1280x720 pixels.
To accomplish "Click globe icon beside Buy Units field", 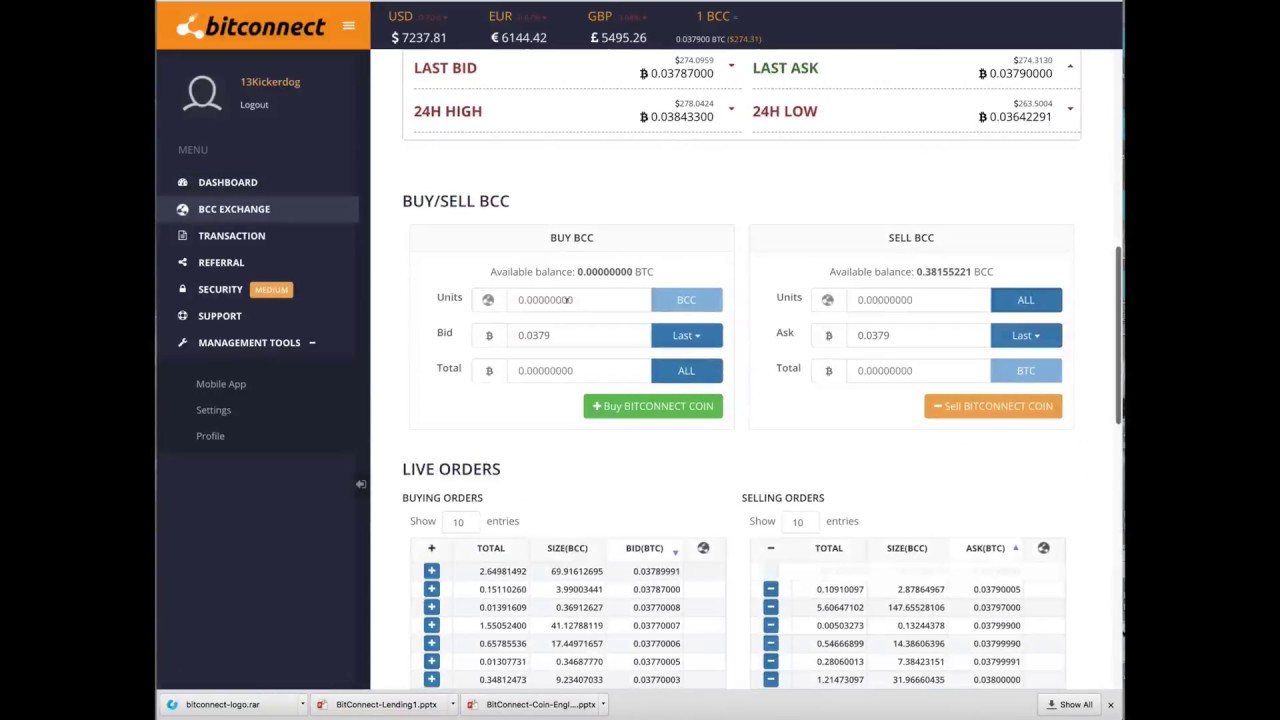I will point(488,300).
